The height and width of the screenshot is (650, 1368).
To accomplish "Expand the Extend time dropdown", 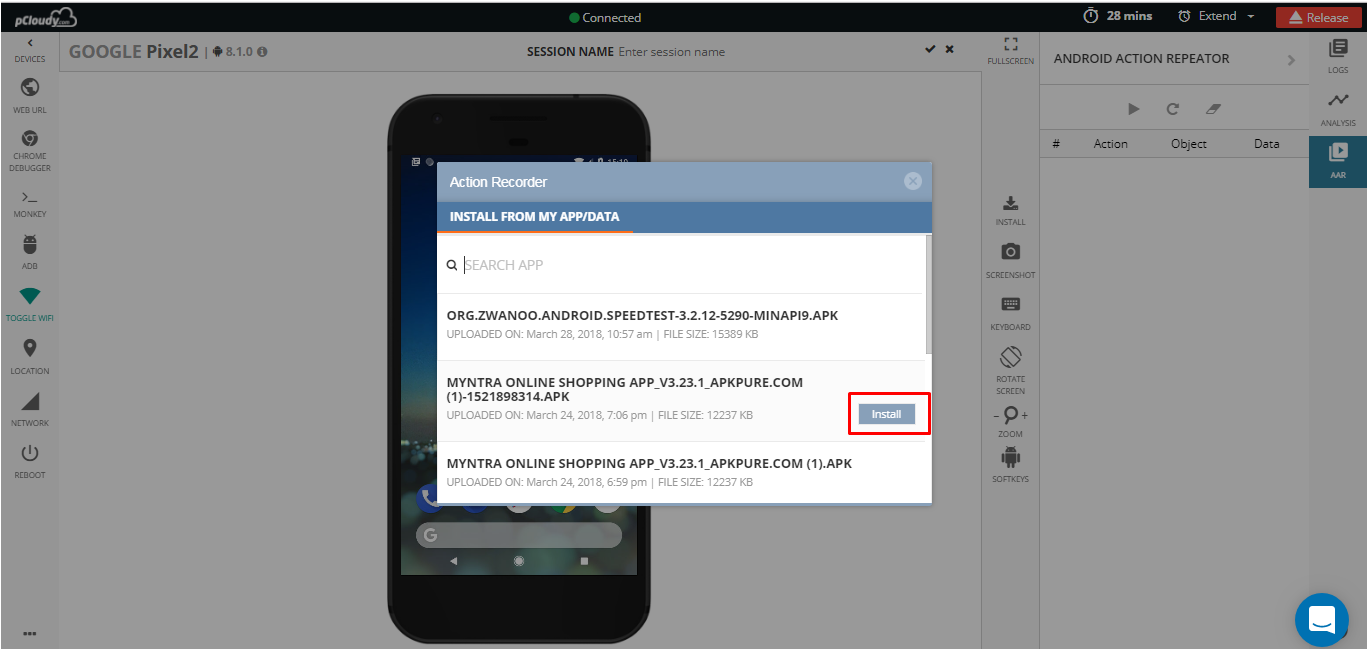I will pos(1216,16).
